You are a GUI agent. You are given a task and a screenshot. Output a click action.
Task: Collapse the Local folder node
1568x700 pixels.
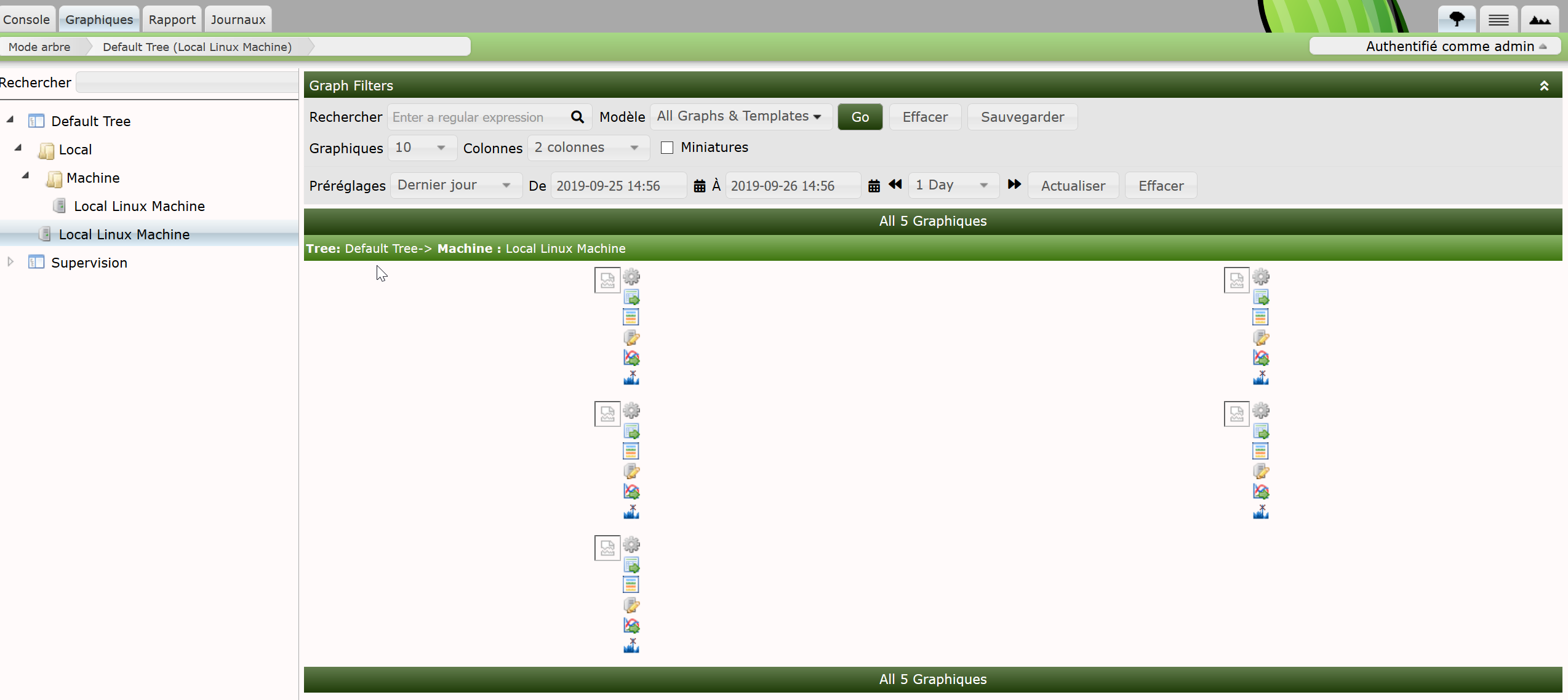coord(18,148)
